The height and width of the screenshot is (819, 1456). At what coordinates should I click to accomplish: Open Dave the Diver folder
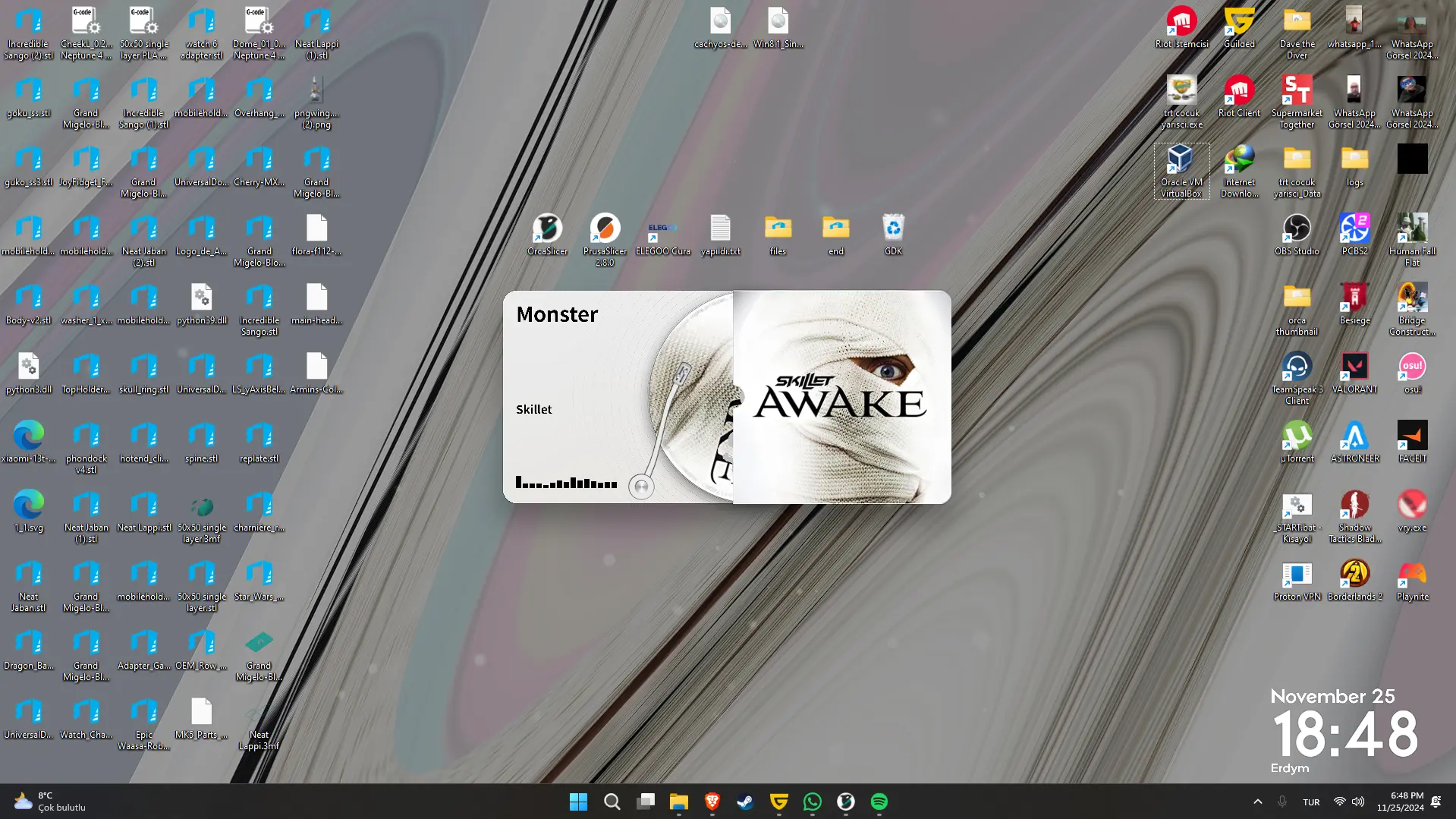click(1297, 33)
